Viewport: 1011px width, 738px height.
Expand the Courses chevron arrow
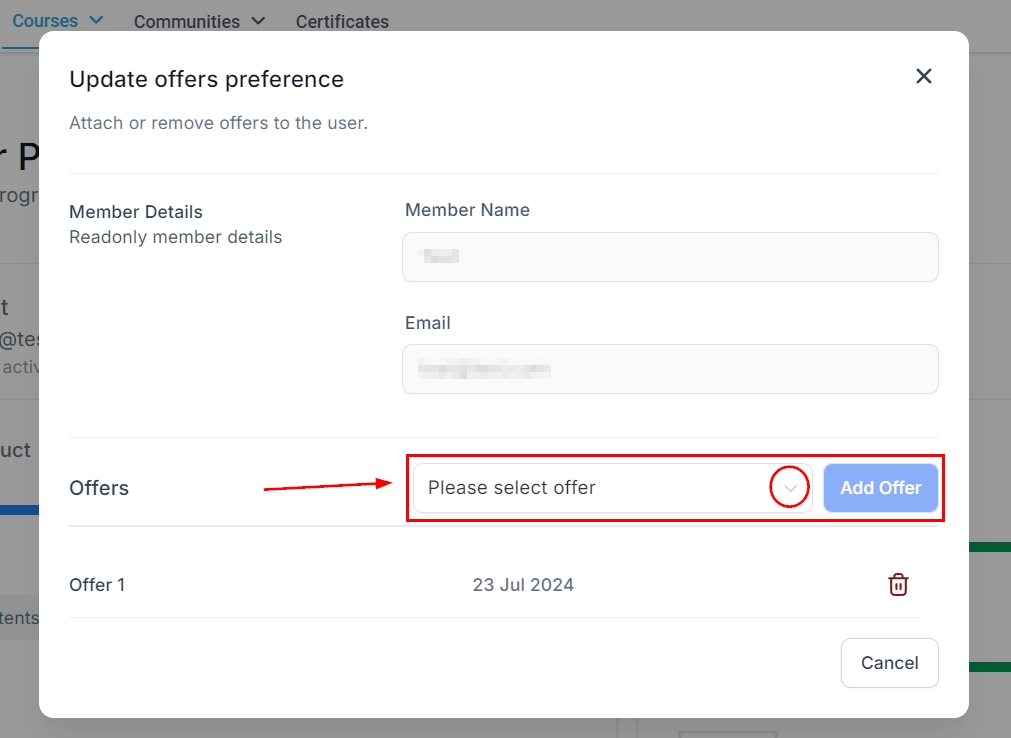96,20
